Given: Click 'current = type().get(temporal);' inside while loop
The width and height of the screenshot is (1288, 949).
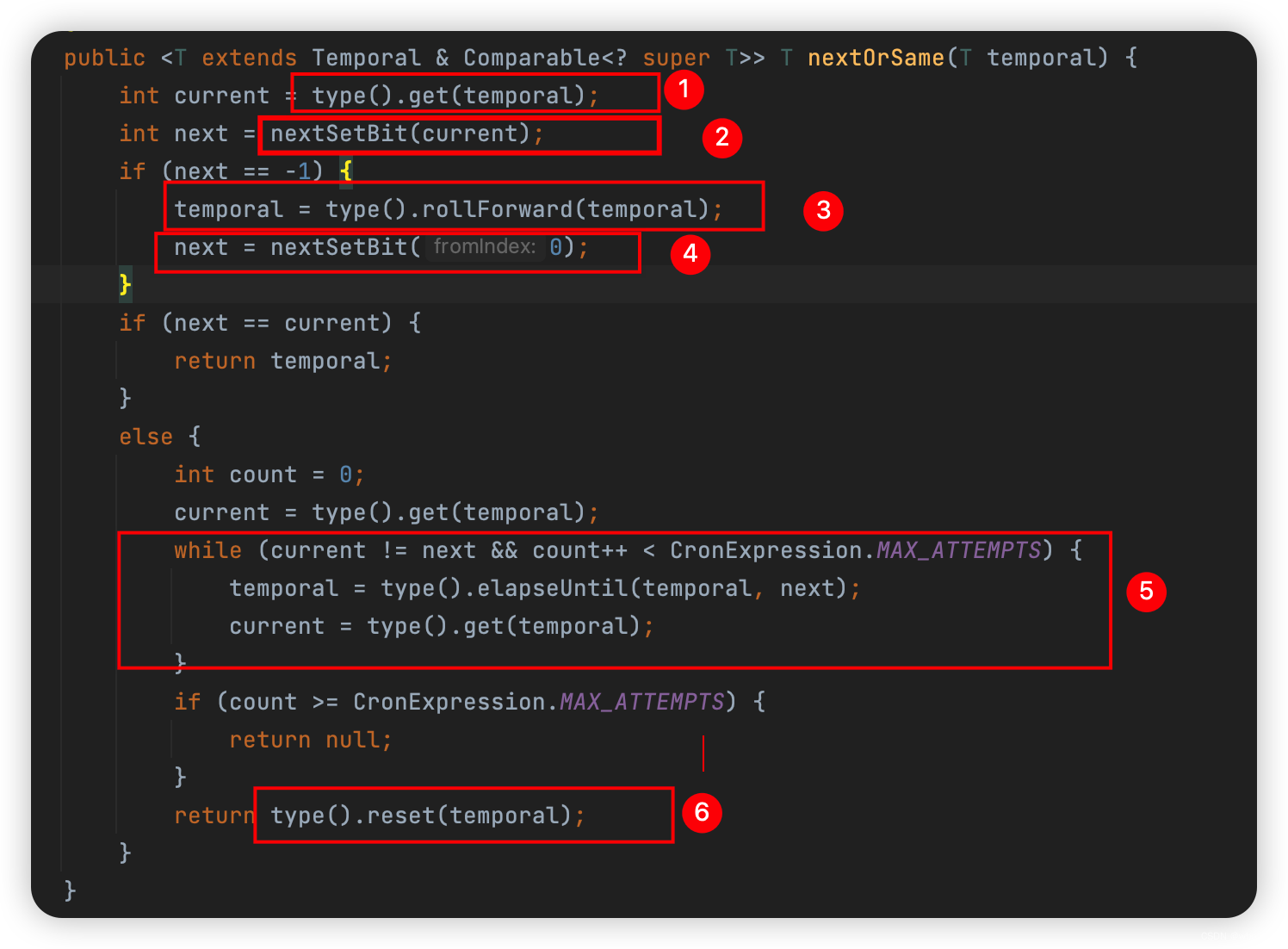Looking at the screenshot, I should click(x=442, y=626).
